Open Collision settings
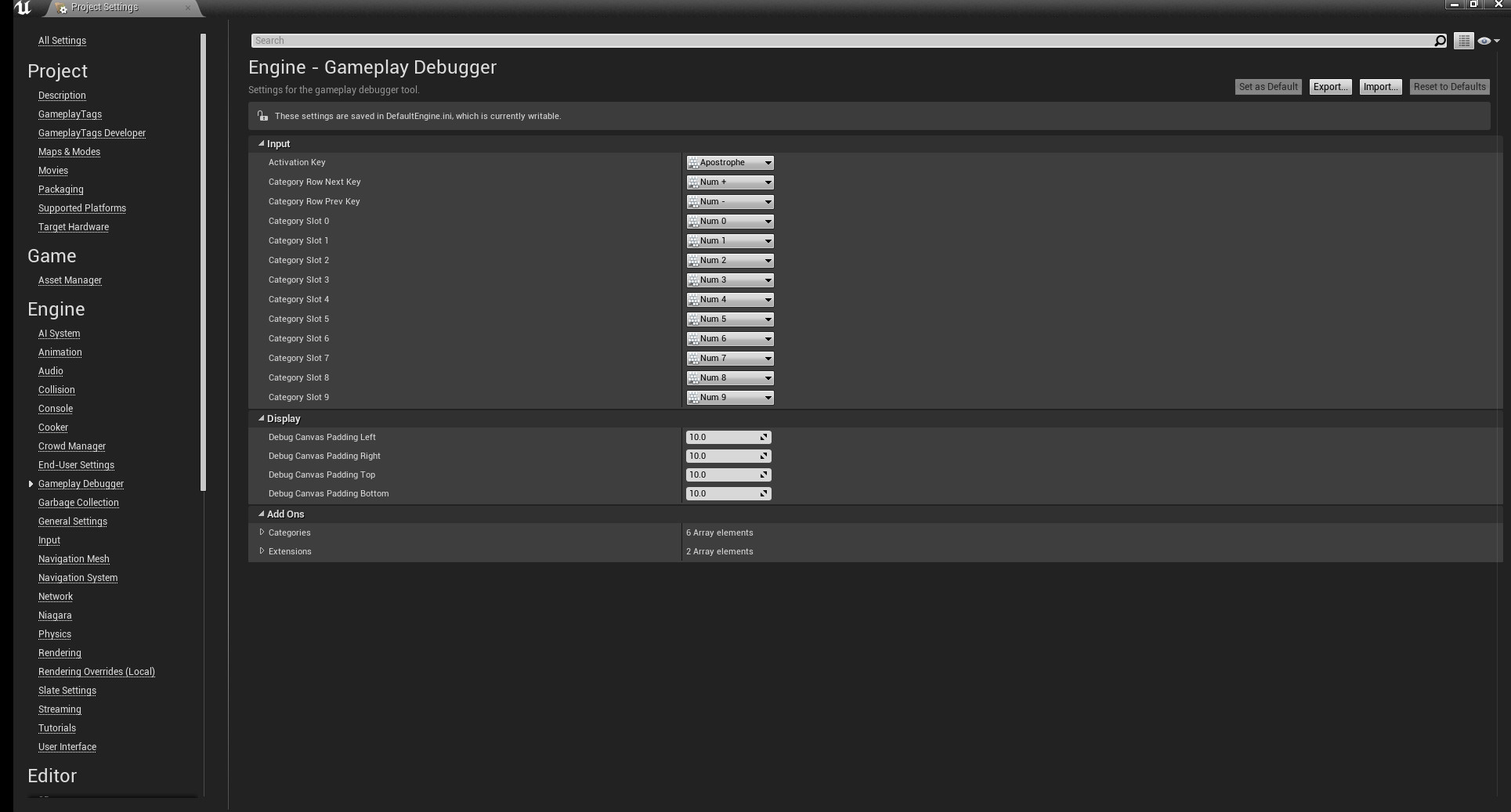Viewport: 1511px width, 812px height. pyautogui.click(x=56, y=390)
